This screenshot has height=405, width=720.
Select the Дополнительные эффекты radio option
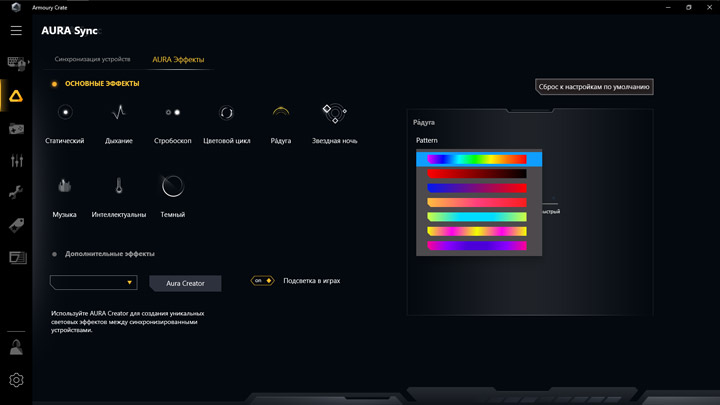pos(54,254)
